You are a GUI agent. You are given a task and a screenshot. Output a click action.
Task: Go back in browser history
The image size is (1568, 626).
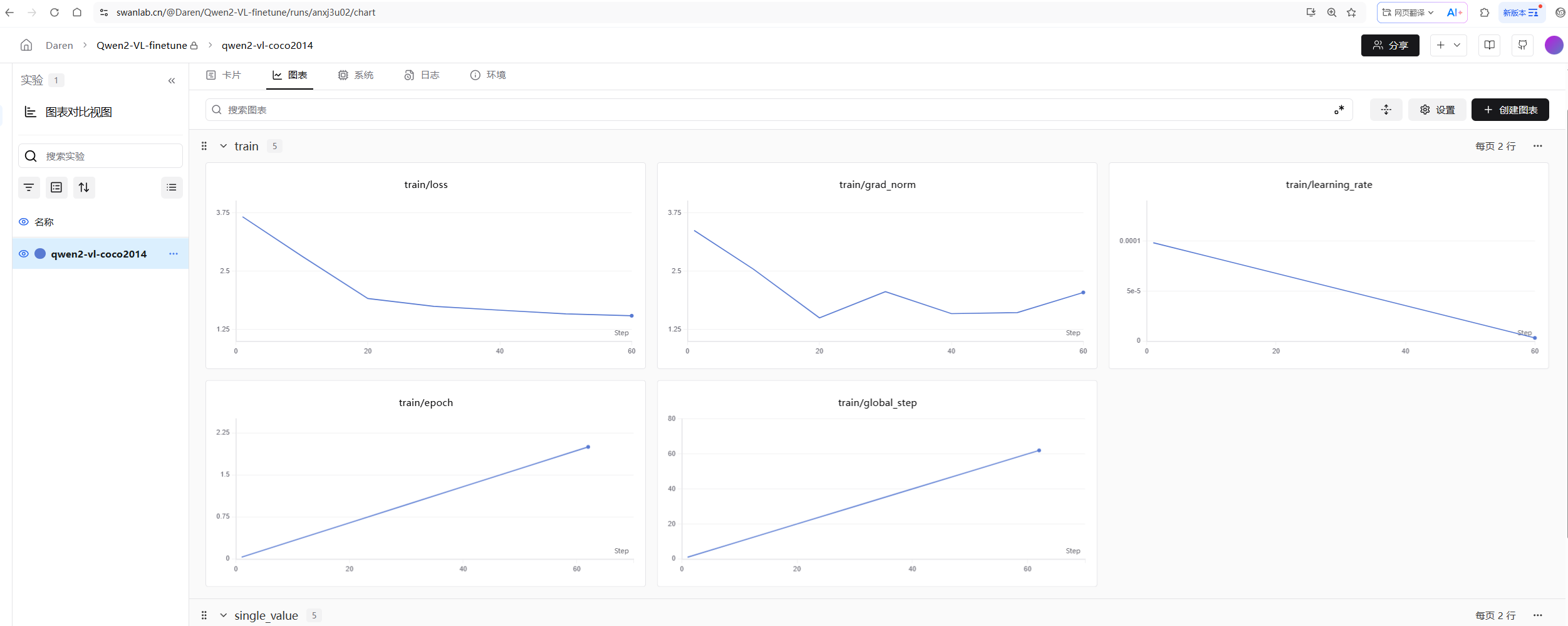pyautogui.click(x=9, y=13)
